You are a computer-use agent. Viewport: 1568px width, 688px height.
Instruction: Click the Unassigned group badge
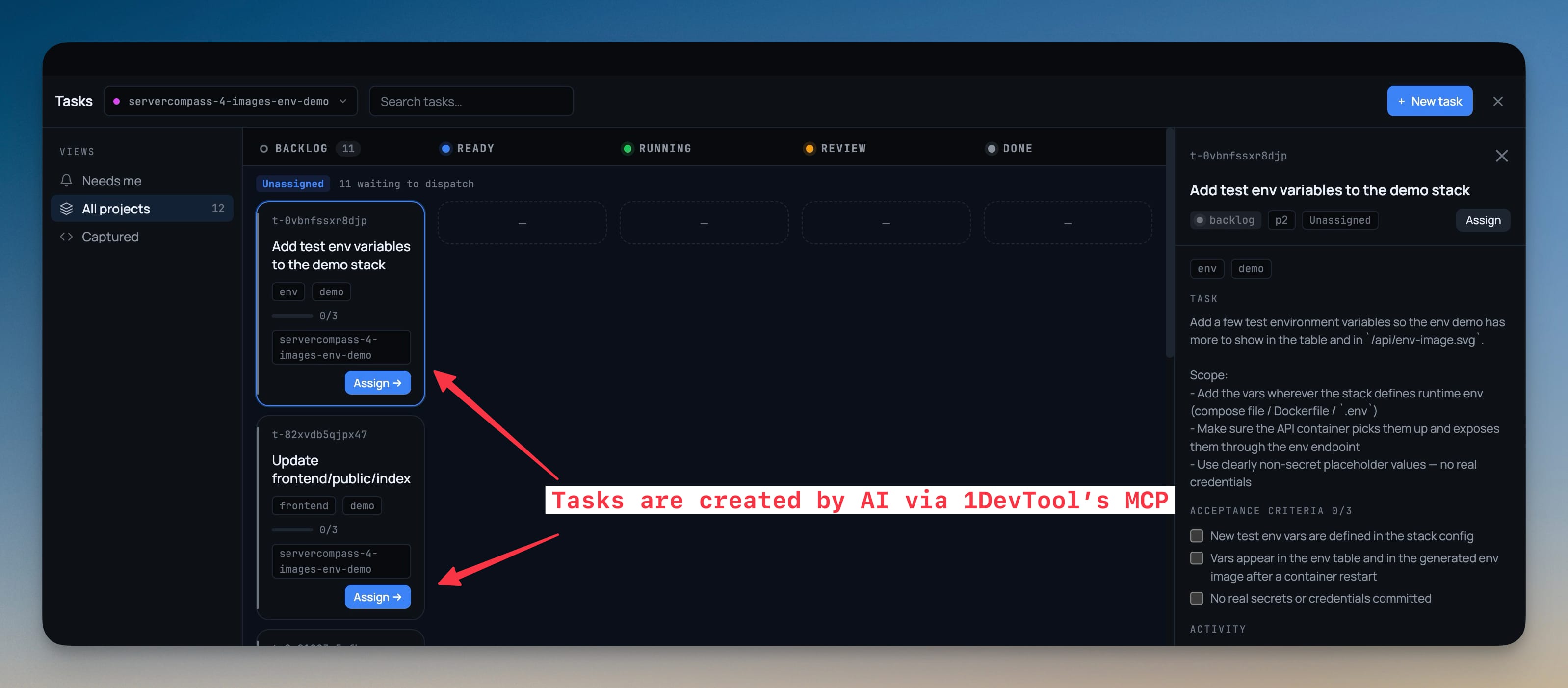[x=293, y=184]
